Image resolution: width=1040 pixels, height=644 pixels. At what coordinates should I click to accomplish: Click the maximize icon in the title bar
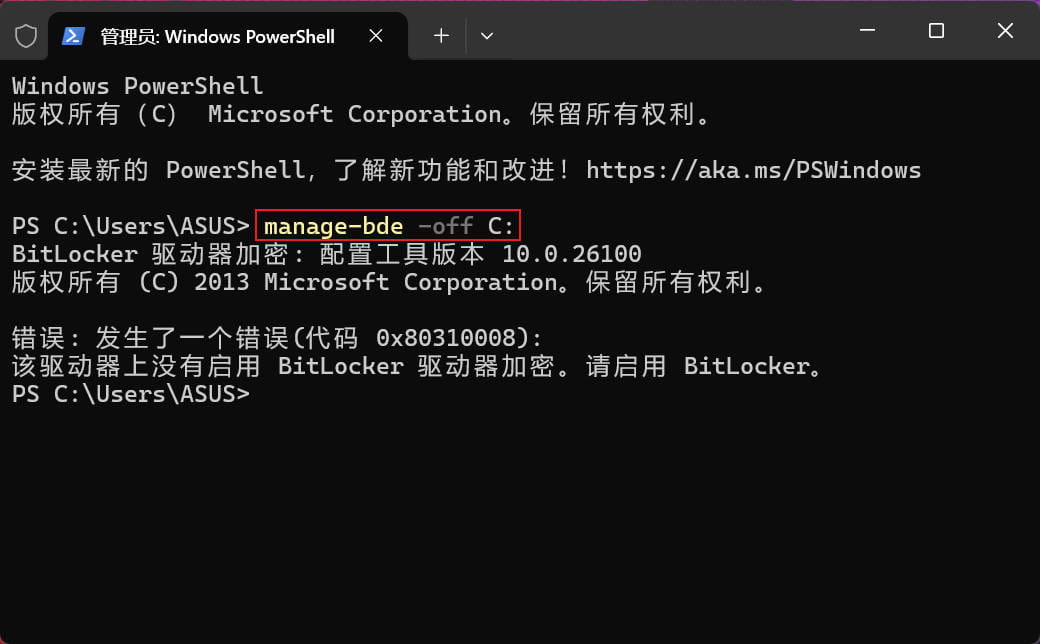coord(936,31)
